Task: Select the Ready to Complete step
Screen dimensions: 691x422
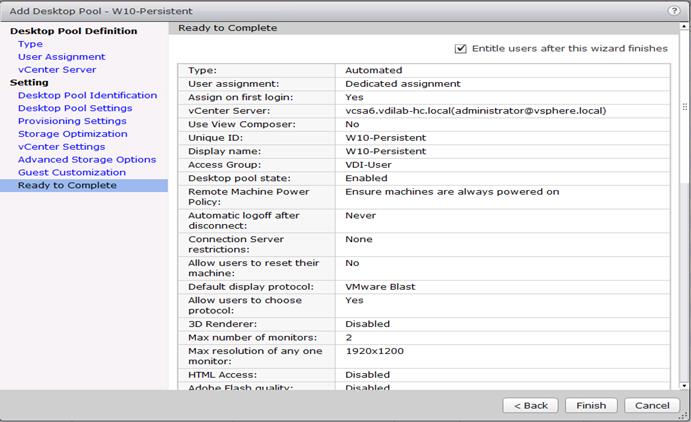Action: coord(84,185)
